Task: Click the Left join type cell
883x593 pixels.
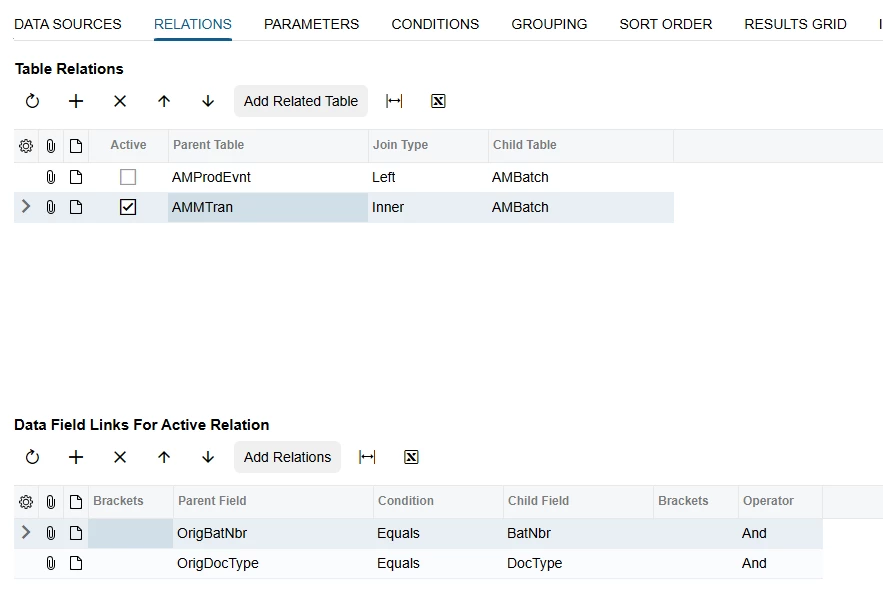Action: pos(428,177)
